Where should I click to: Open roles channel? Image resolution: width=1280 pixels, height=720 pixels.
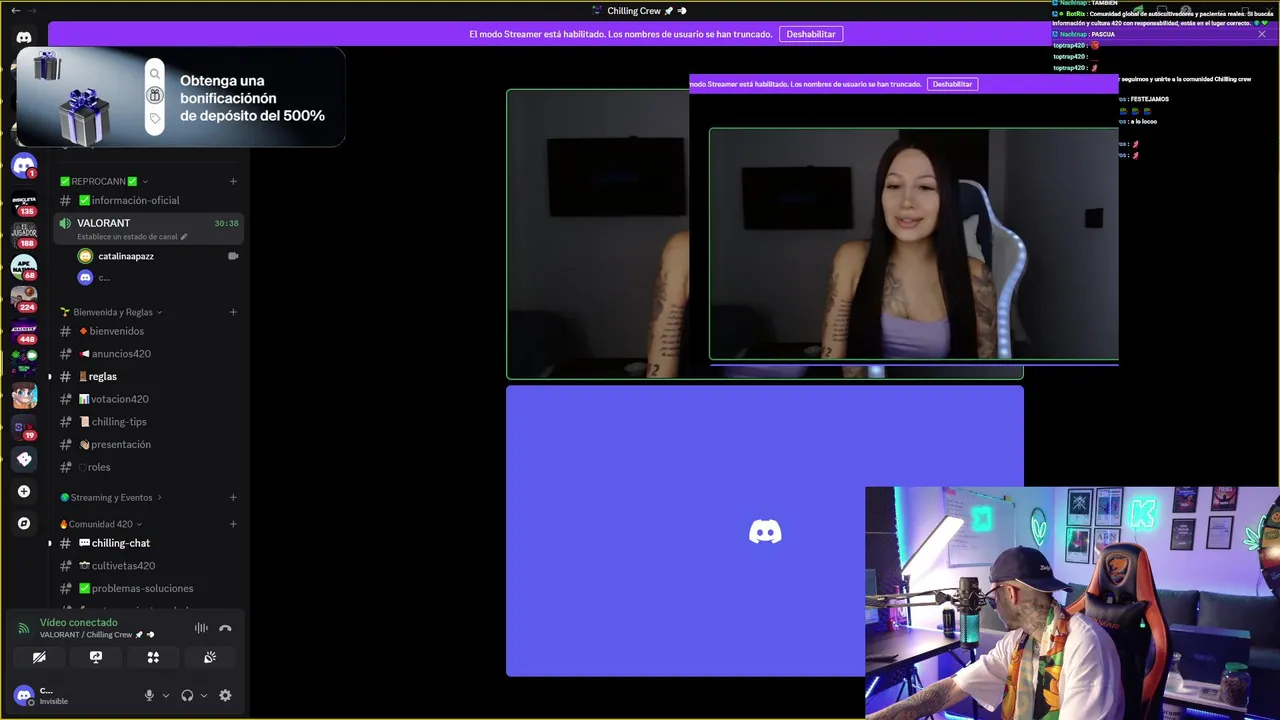148,467
